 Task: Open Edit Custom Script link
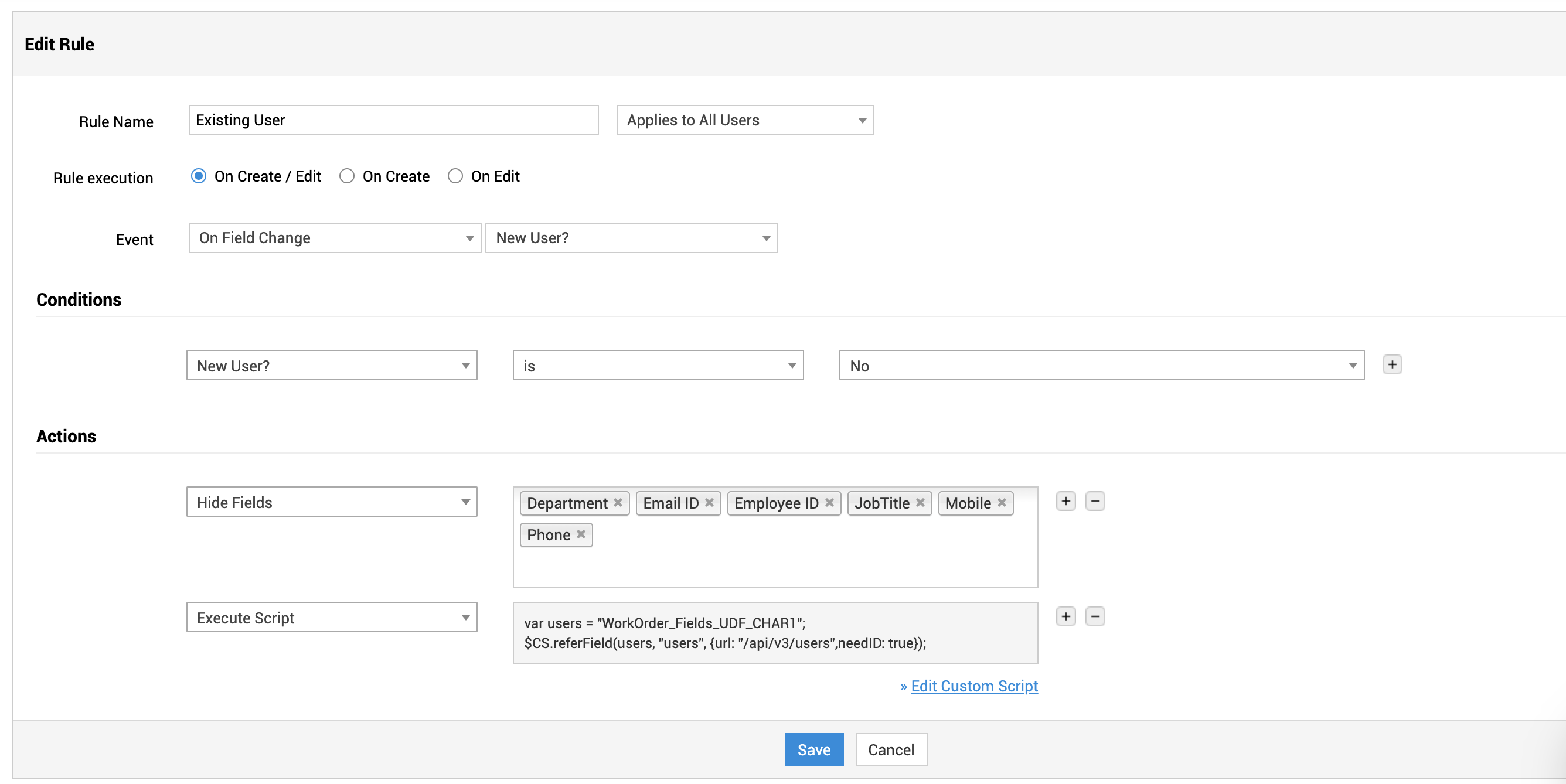tap(974, 686)
